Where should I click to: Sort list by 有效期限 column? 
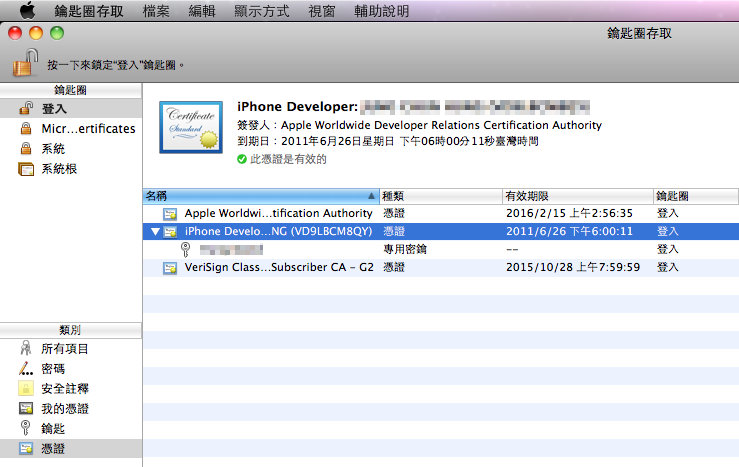(575, 196)
